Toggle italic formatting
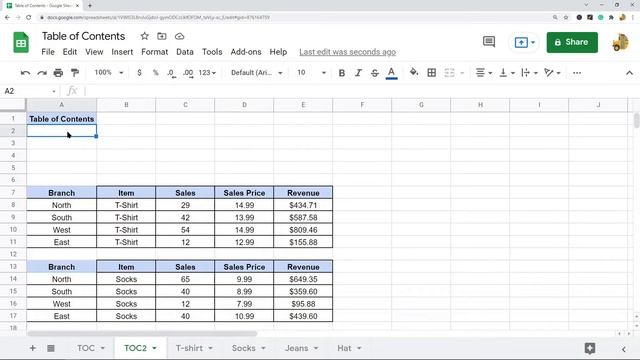The image size is (640, 360). coord(358,73)
